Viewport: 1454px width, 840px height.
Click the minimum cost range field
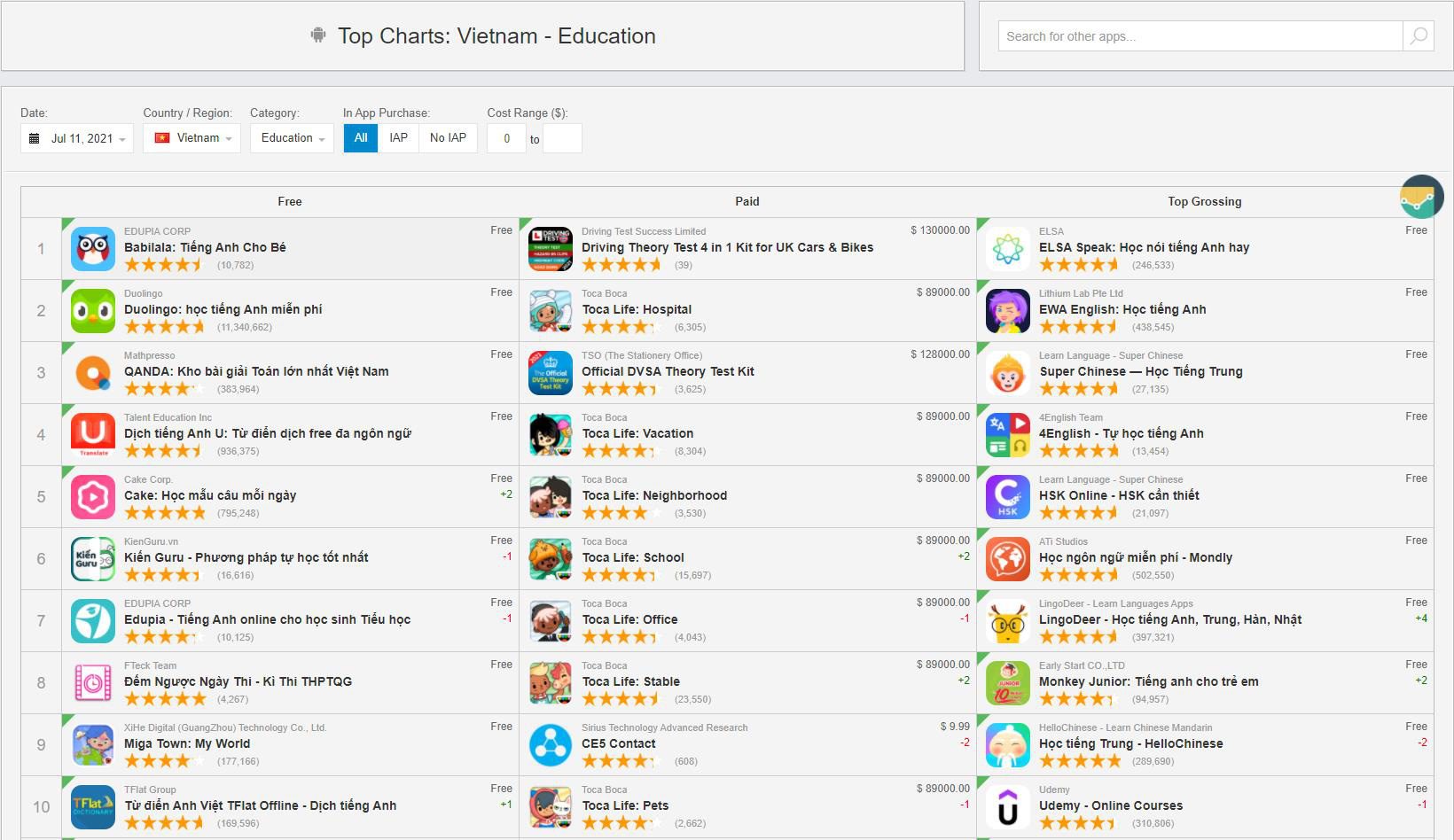(x=507, y=138)
